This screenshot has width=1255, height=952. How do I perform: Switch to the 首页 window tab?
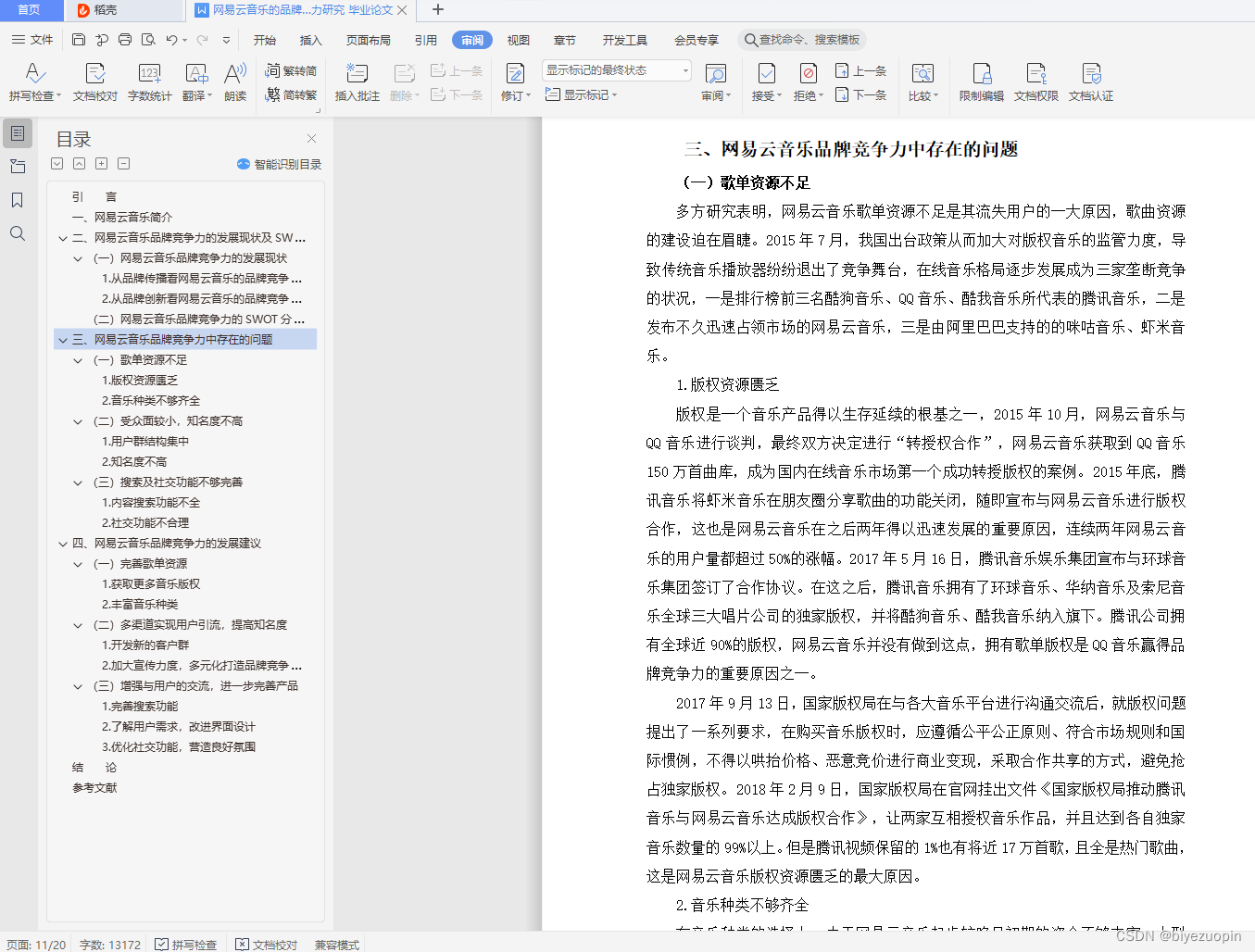[x=29, y=10]
